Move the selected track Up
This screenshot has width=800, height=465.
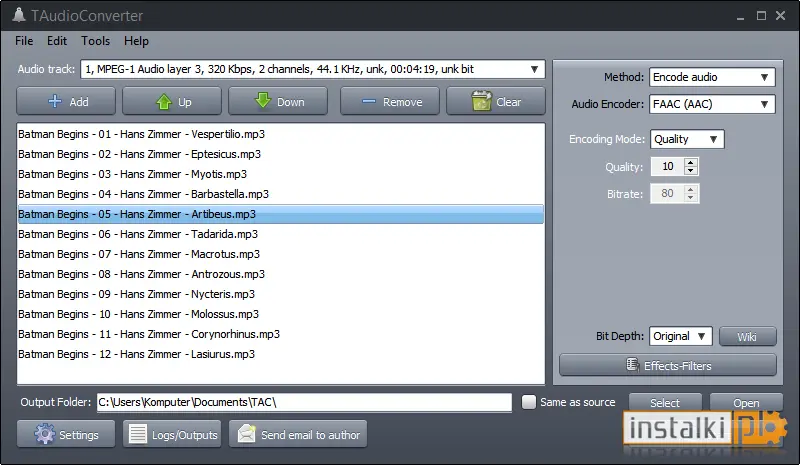(x=172, y=101)
